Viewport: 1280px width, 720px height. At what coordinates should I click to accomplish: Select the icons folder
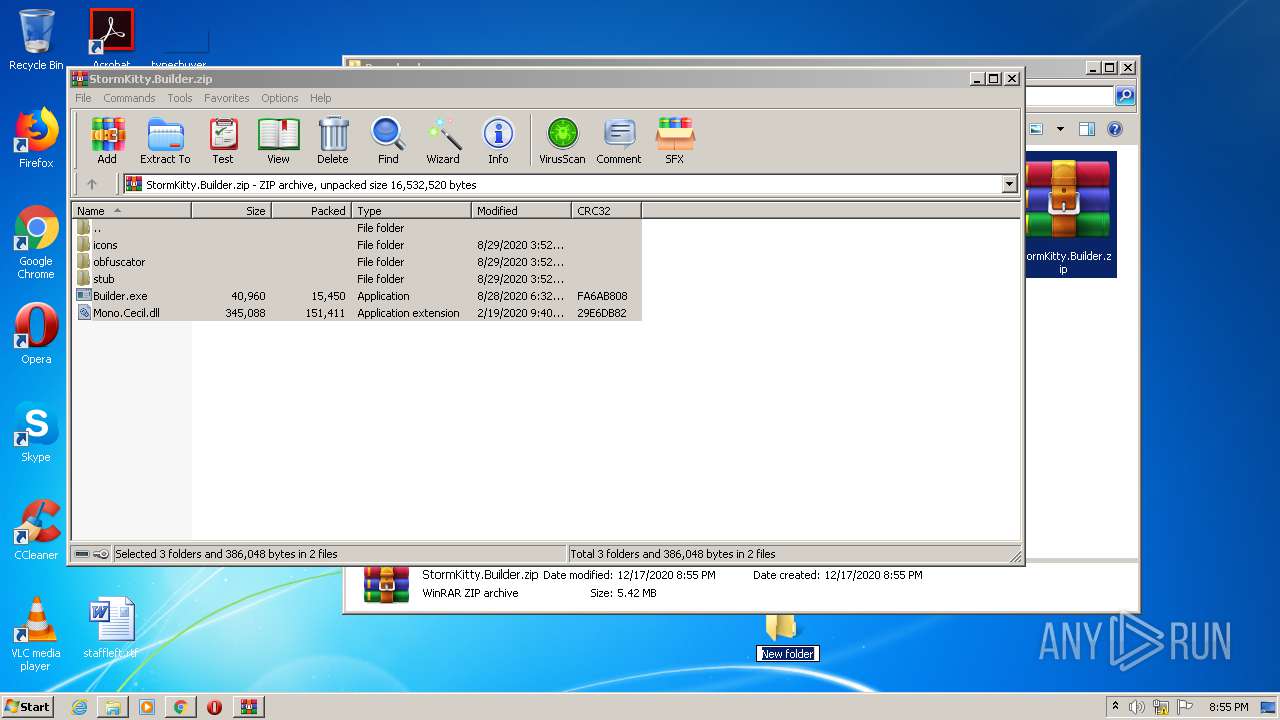pyautogui.click(x=356, y=245)
